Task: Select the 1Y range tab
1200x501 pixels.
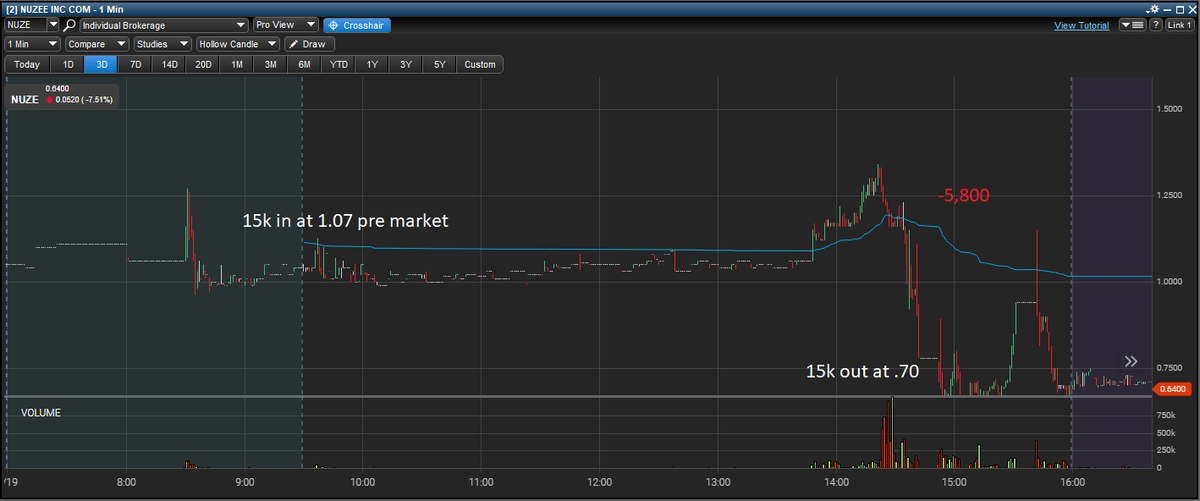Action: (x=372, y=64)
